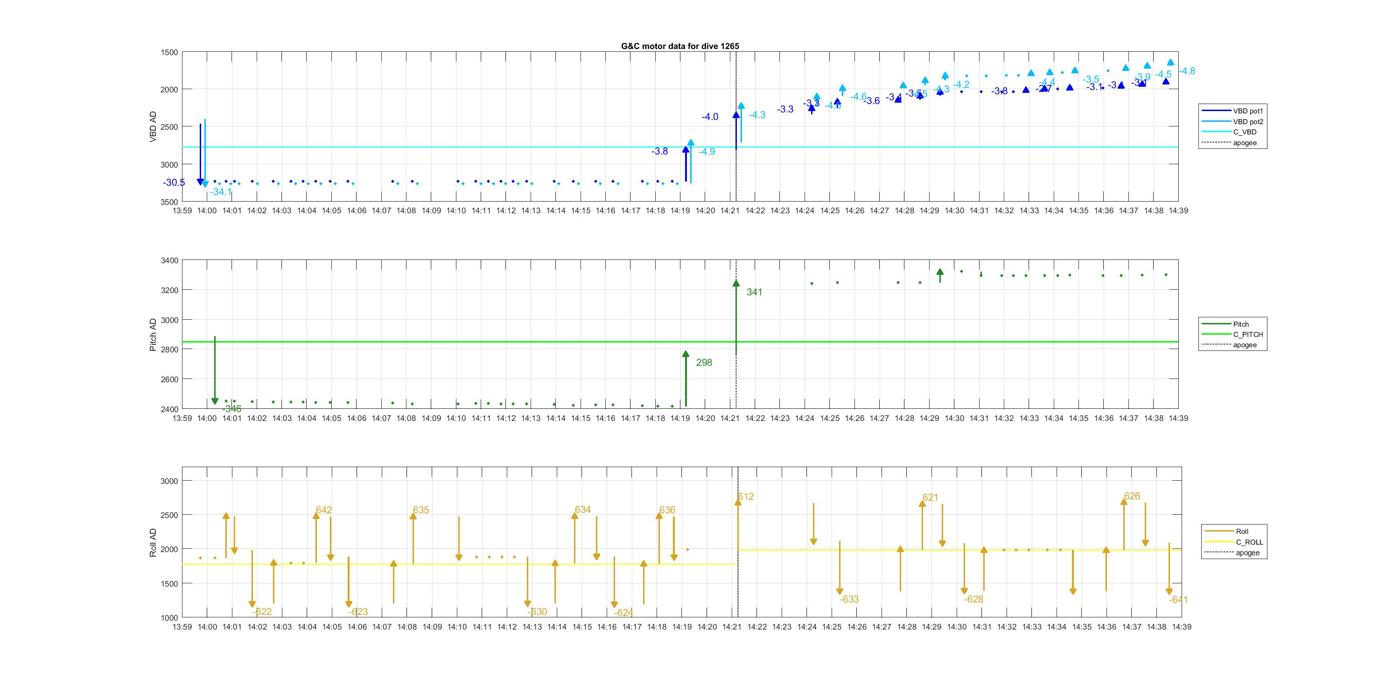Click the "621" roll data label

pyautogui.click(x=931, y=497)
